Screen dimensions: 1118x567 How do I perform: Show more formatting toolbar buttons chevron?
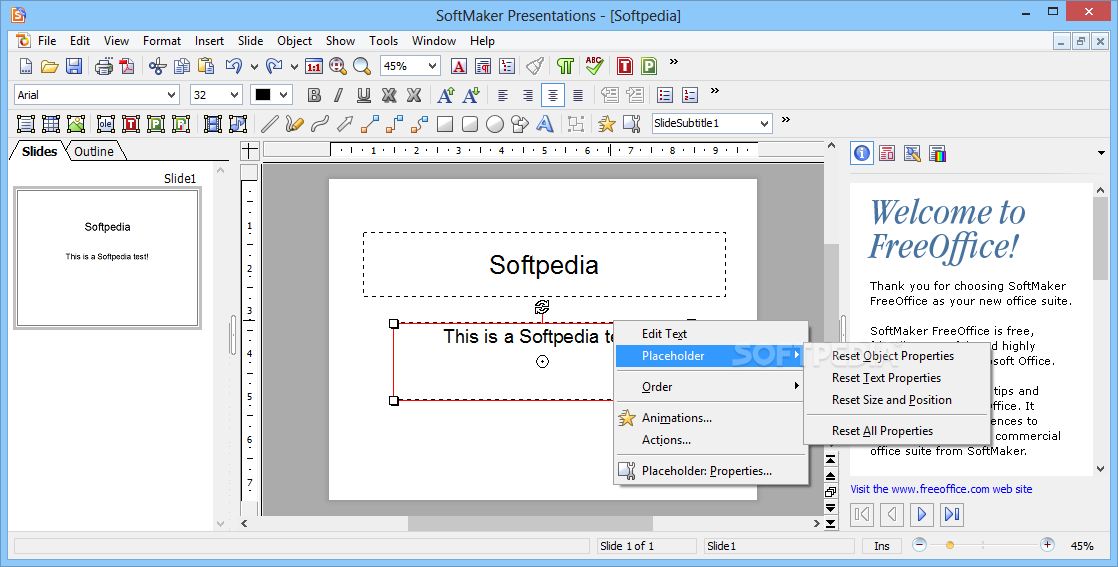coord(715,91)
